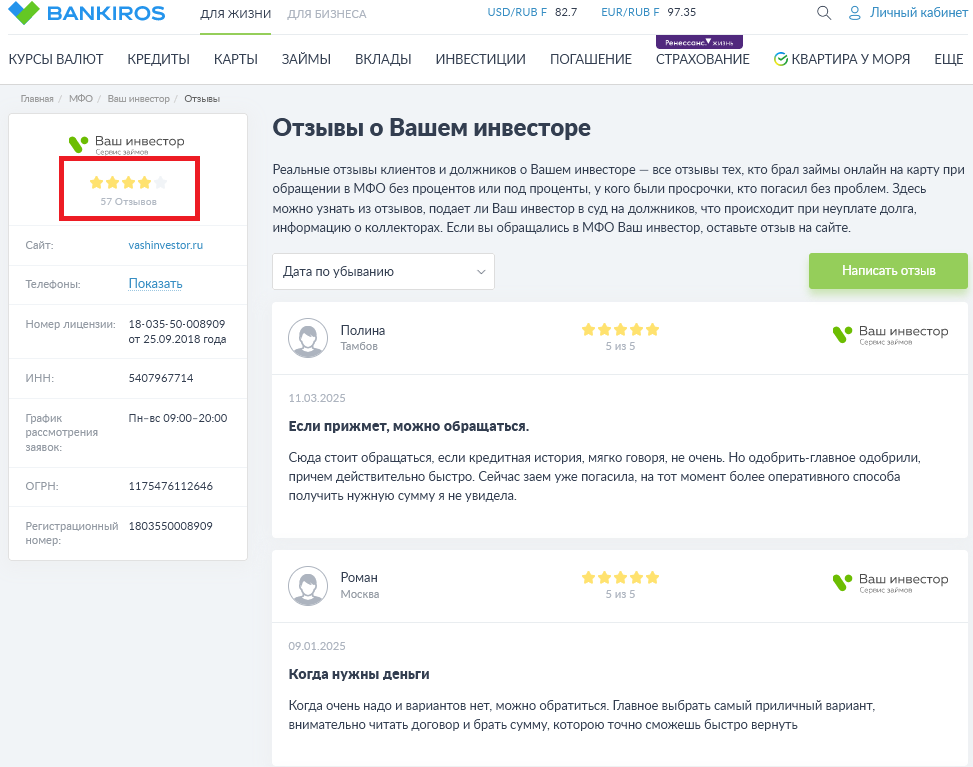Click the city Тамбов under Полина
The width and height of the screenshot is (973, 767).
click(359, 346)
